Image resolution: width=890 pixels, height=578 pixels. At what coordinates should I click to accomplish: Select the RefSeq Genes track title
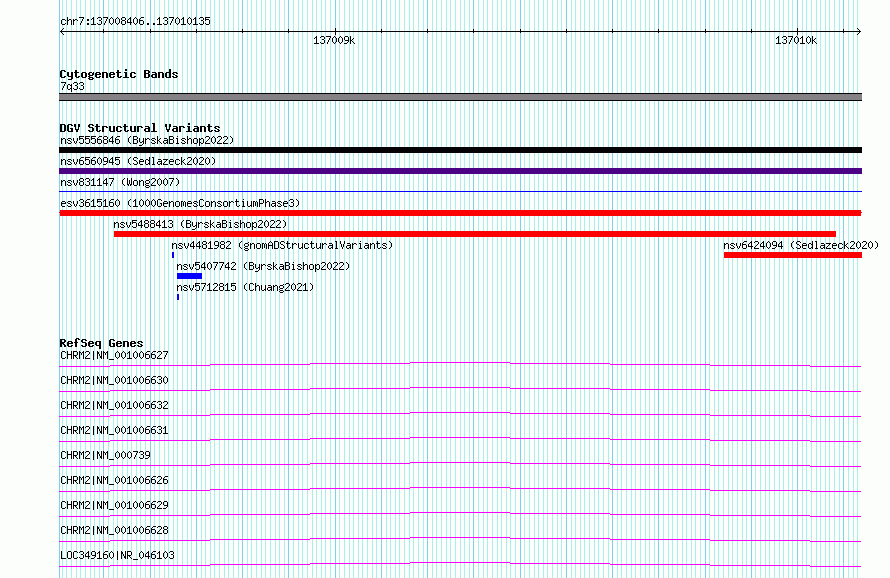(101, 343)
